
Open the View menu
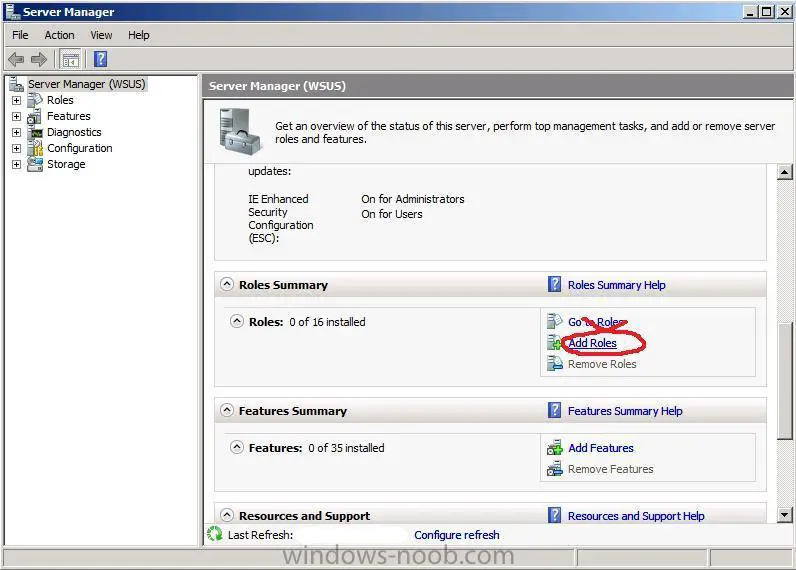101,35
